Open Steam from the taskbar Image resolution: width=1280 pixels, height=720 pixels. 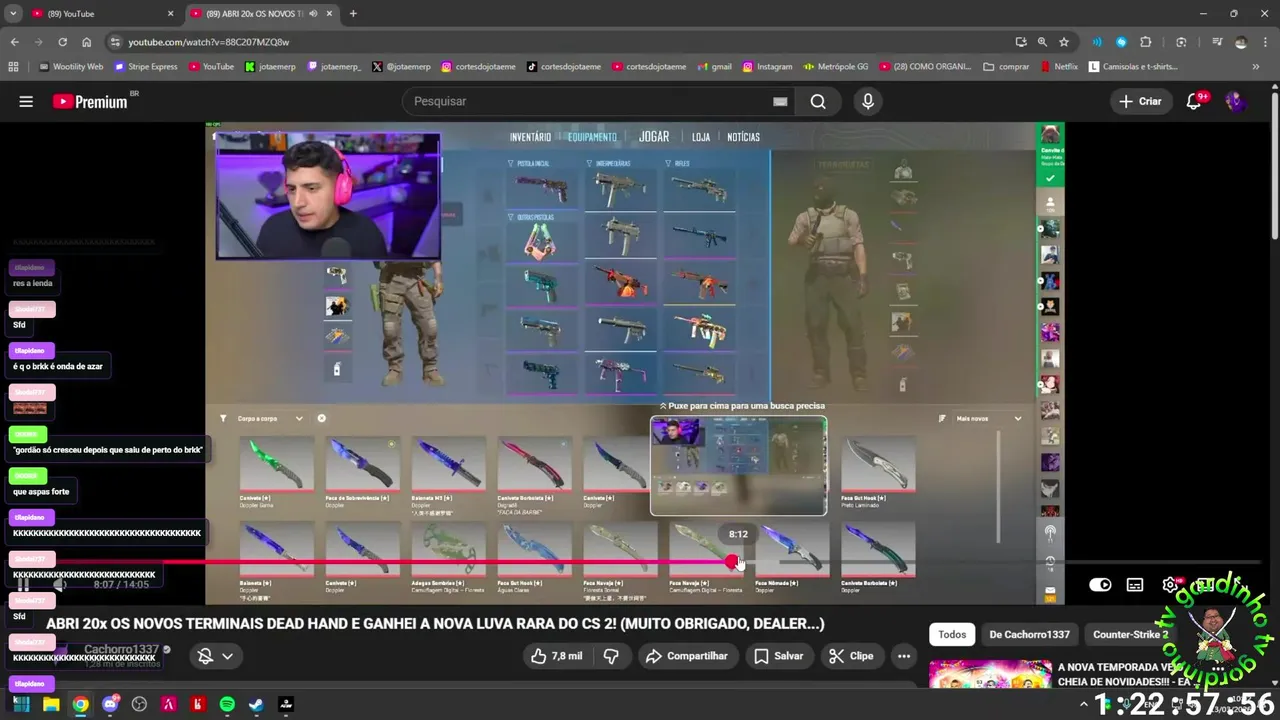(x=256, y=704)
